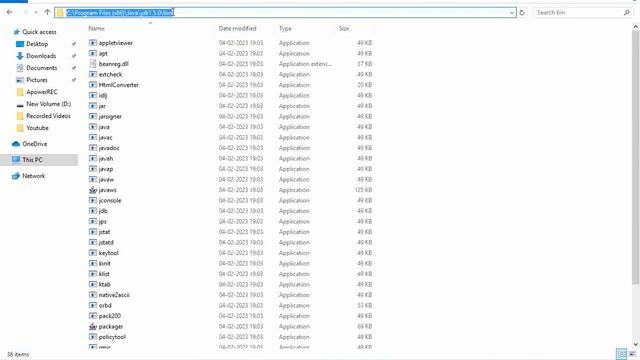Screen dimensions: 640x360
Task: Click the pack200 file name
Action: pyautogui.click(x=109, y=316)
